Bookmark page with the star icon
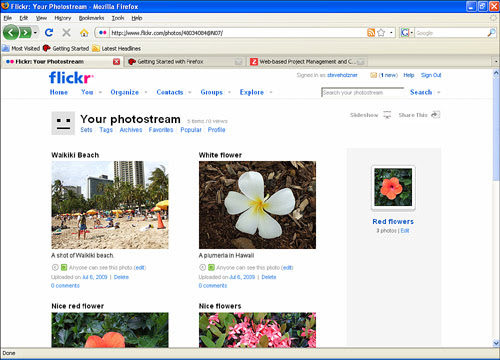This screenshot has width=500, height=360. point(381,33)
